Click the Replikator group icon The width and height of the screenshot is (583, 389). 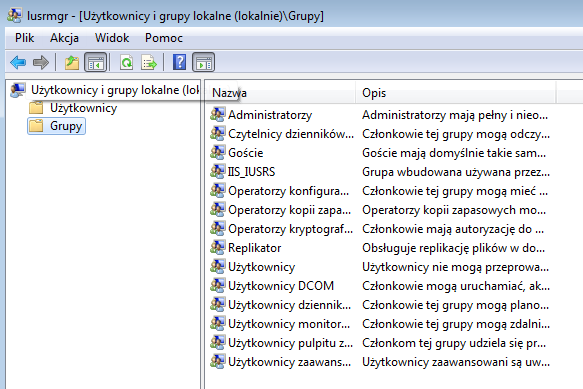(x=218, y=247)
